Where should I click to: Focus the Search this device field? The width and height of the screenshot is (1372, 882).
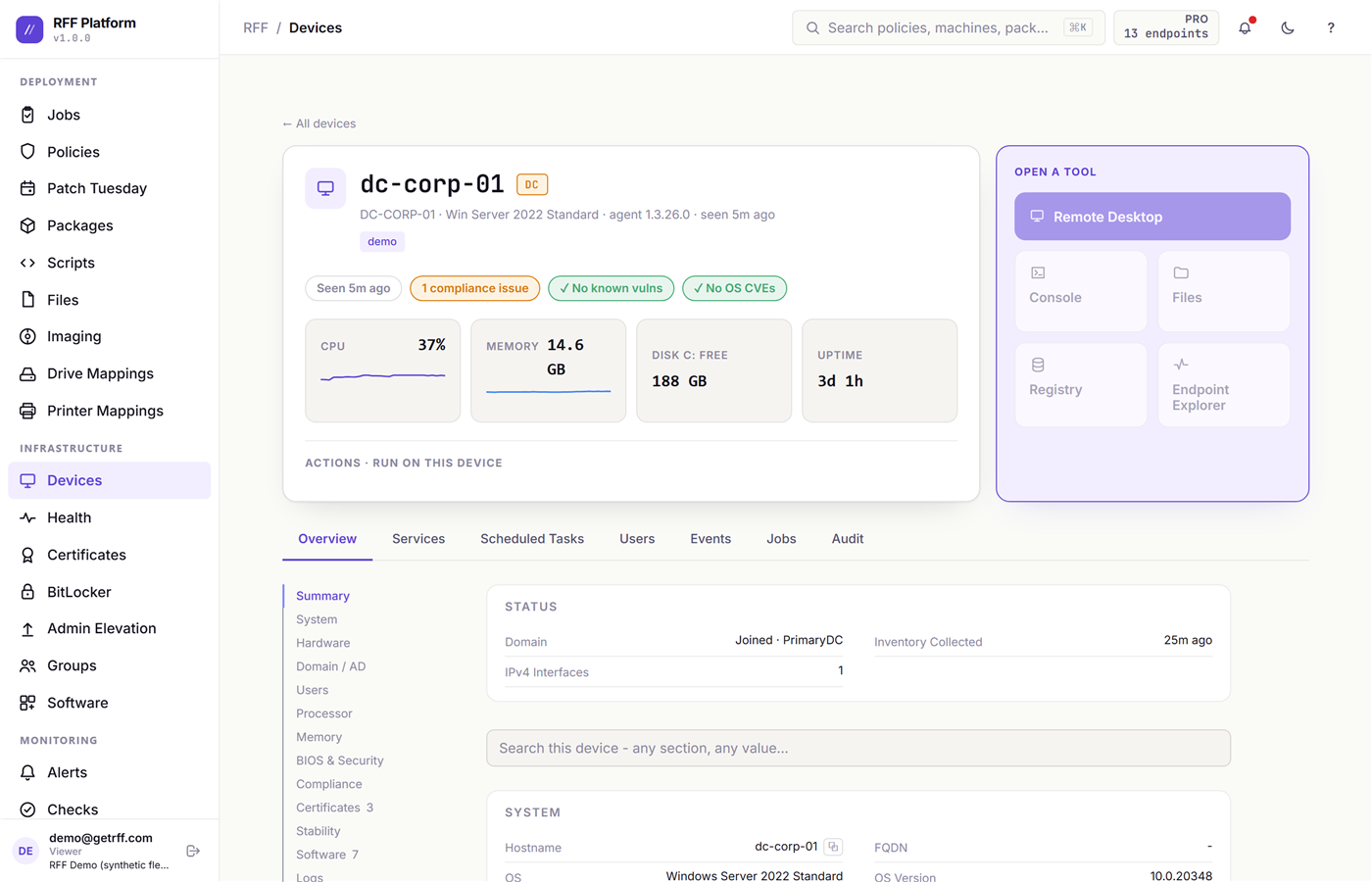[x=858, y=748]
